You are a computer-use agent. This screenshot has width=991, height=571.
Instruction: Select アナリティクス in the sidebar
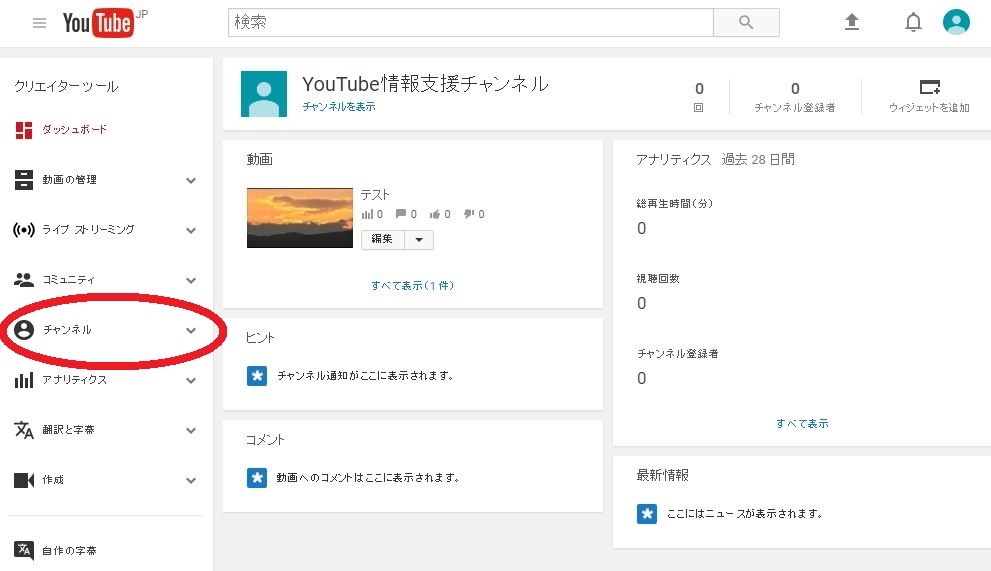pos(75,379)
